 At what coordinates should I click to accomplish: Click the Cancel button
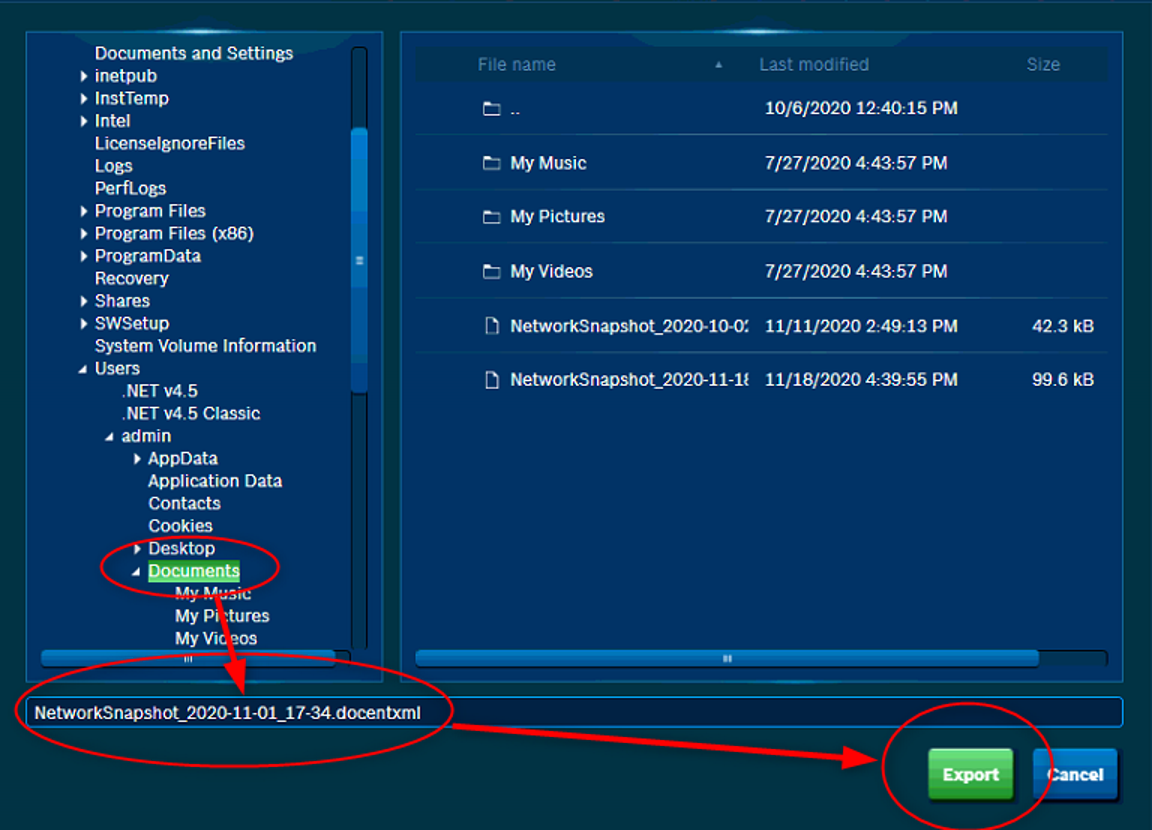pyautogui.click(x=1075, y=774)
